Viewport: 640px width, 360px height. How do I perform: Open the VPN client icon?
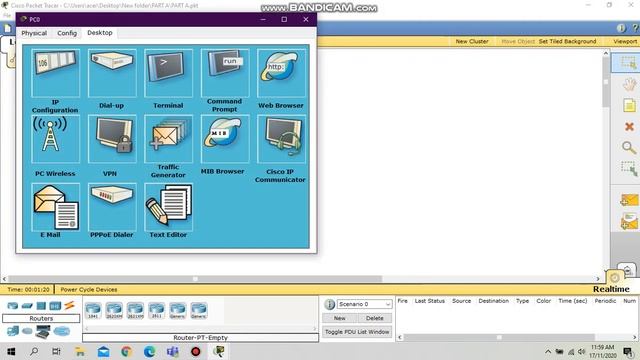[112, 139]
